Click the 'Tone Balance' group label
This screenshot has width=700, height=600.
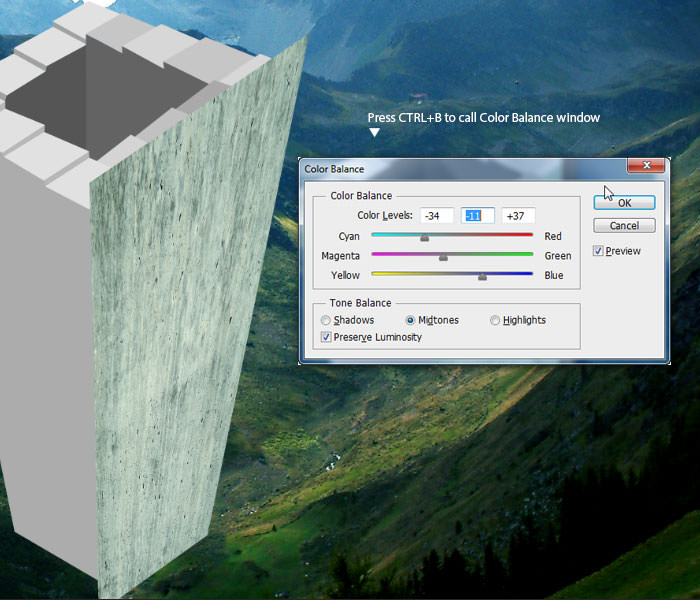[360, 303]
